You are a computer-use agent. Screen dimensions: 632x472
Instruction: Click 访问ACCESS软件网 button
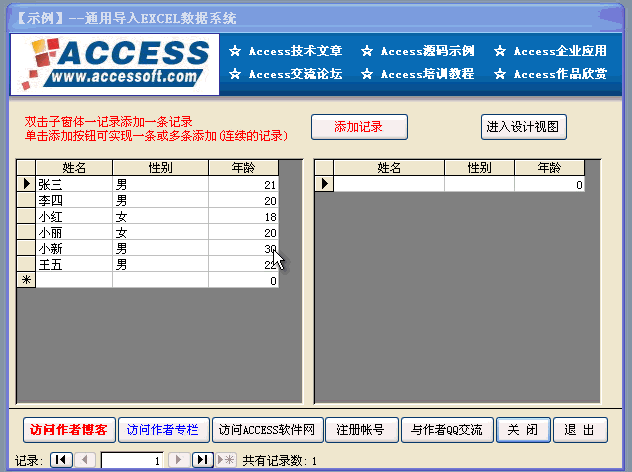point(267,430)
